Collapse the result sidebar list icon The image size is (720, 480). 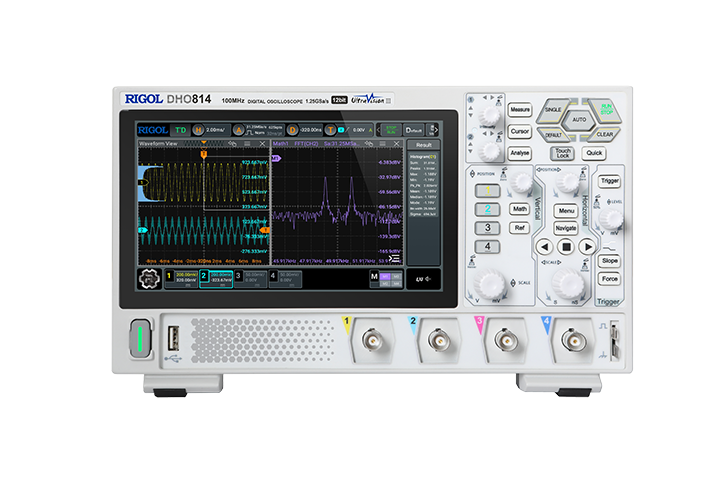tap(394, 258)
